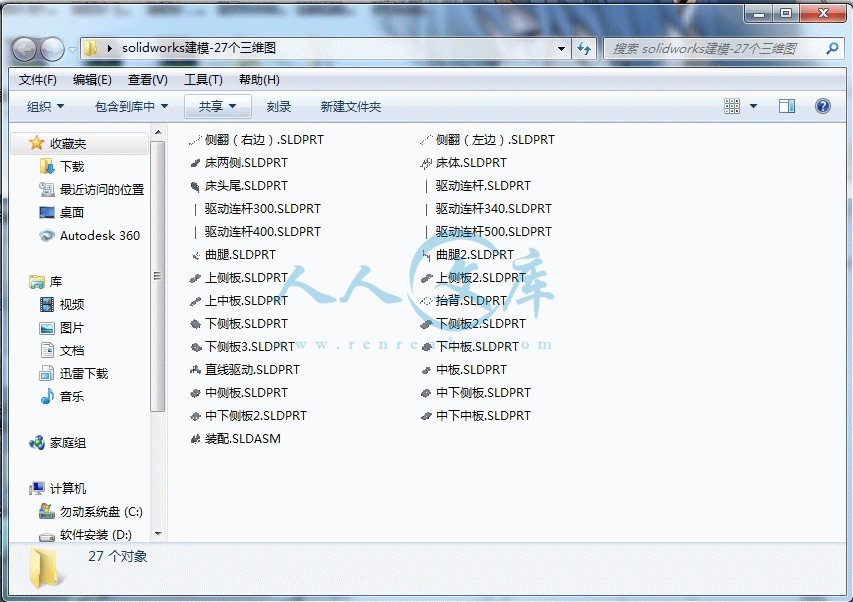Expand the view options dropdown arrow
The width and height of the screenshot is (853, 602).
pyautogui.click(x=753, y=106)
